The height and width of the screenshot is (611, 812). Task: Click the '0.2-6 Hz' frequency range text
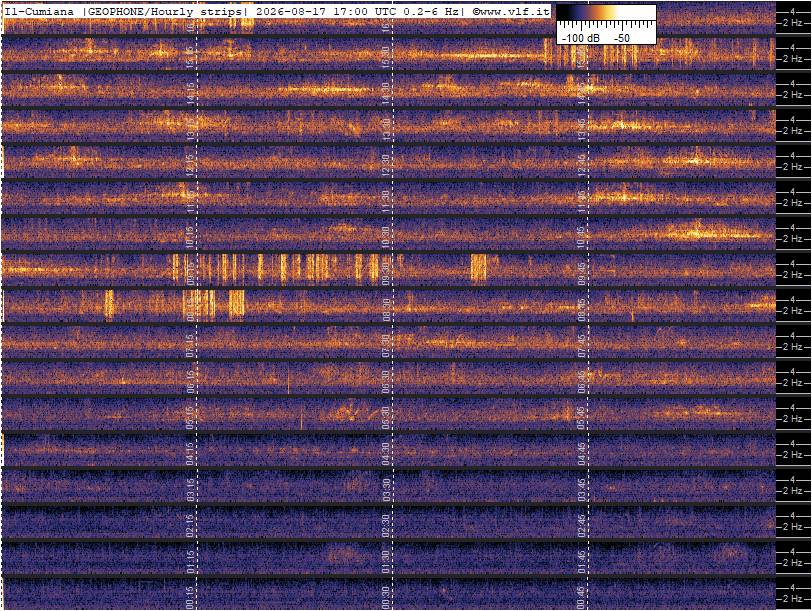(x=434, y=11)
